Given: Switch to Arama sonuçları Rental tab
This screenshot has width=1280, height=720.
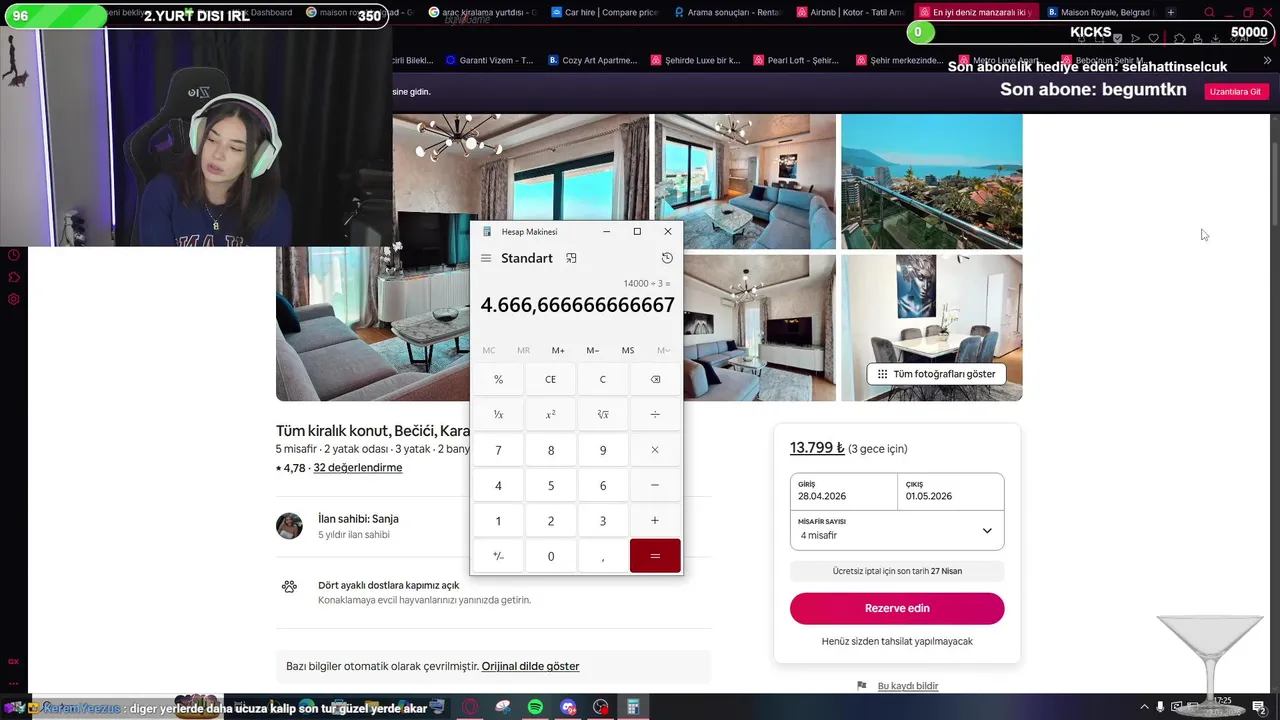Looking at the screenshot, I should tap(729, 12).
